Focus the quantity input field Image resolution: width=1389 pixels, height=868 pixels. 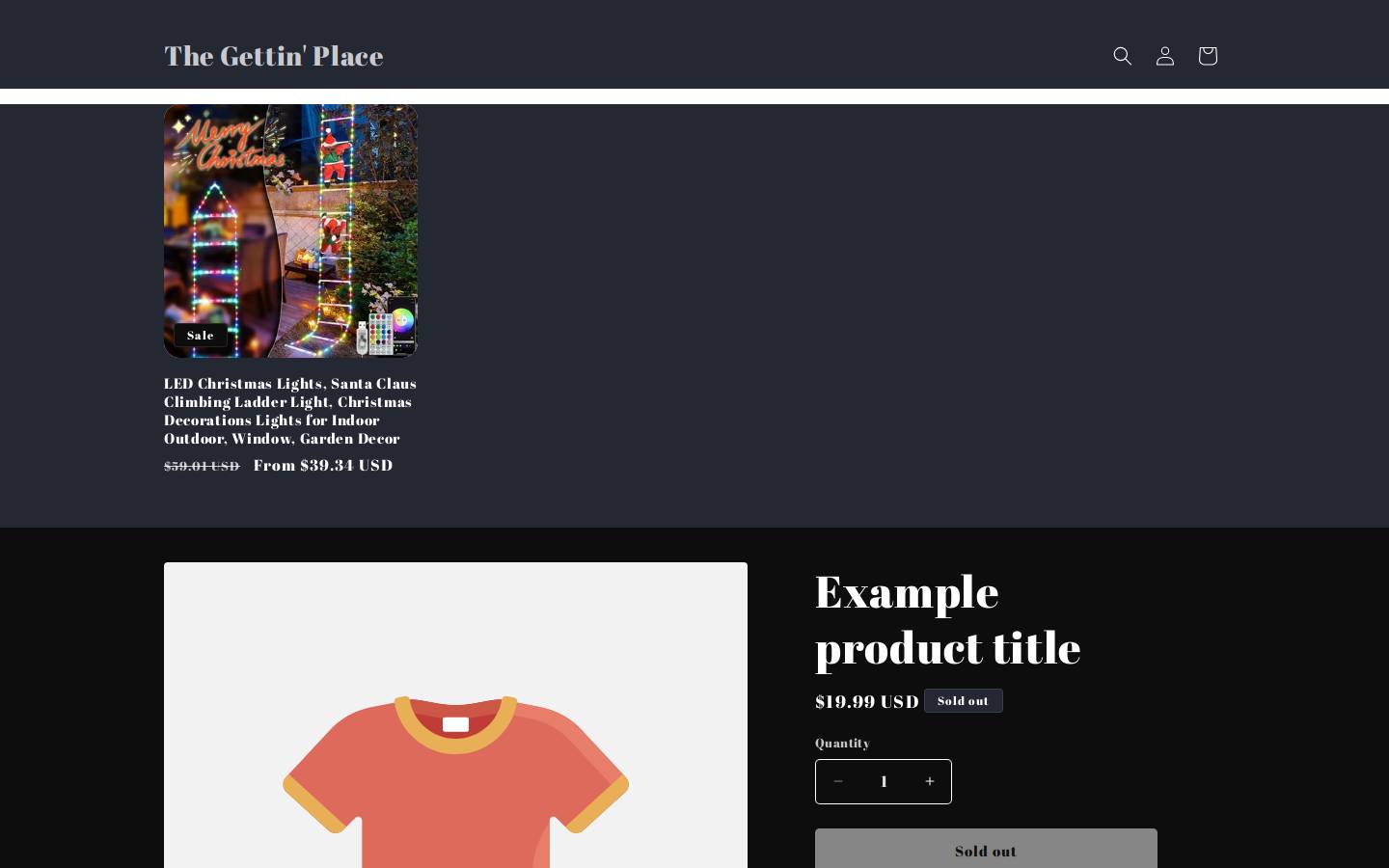884,781
